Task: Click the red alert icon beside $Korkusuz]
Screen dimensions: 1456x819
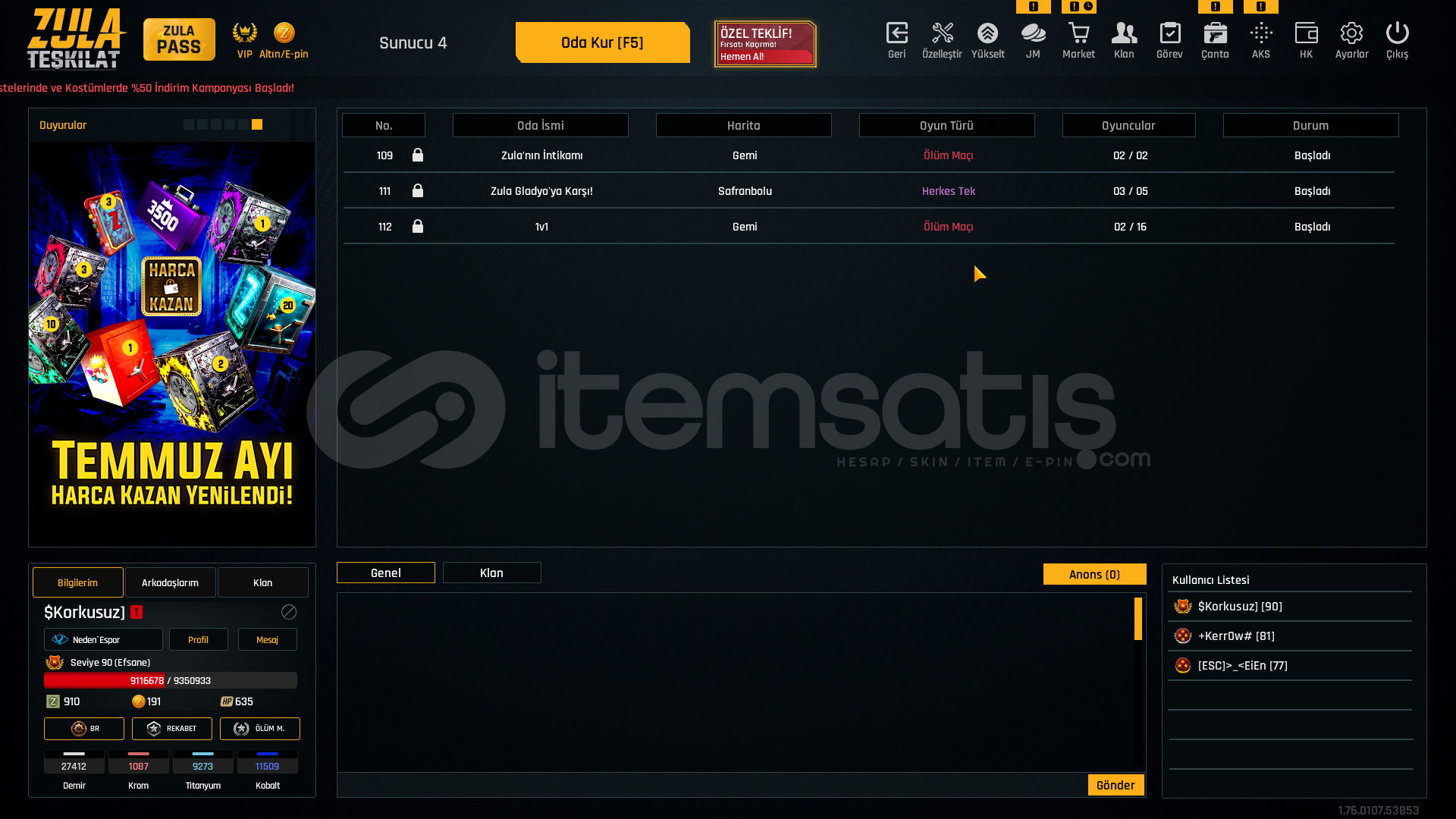Action: click(136, 612)
